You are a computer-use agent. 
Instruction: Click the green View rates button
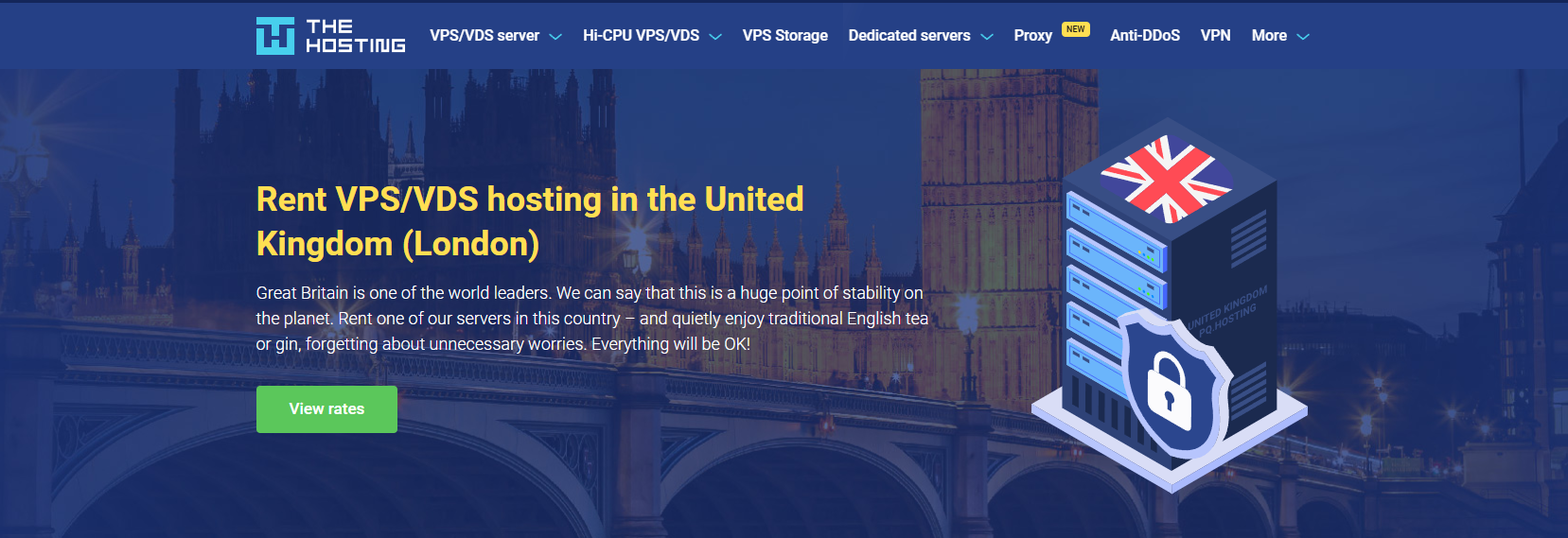(x=326, y=409)
